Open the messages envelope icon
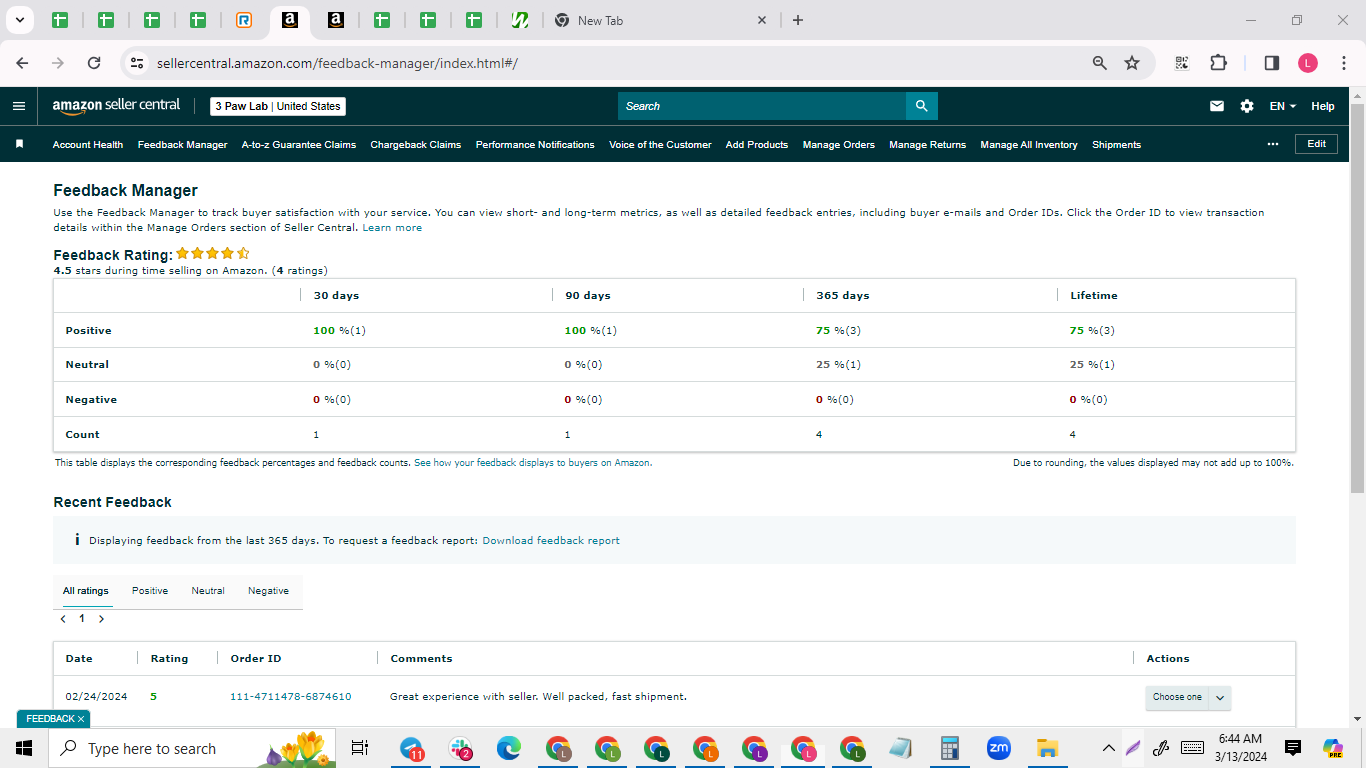The width and height of the screenshot is (1366, 768). tap(1217, 106)
